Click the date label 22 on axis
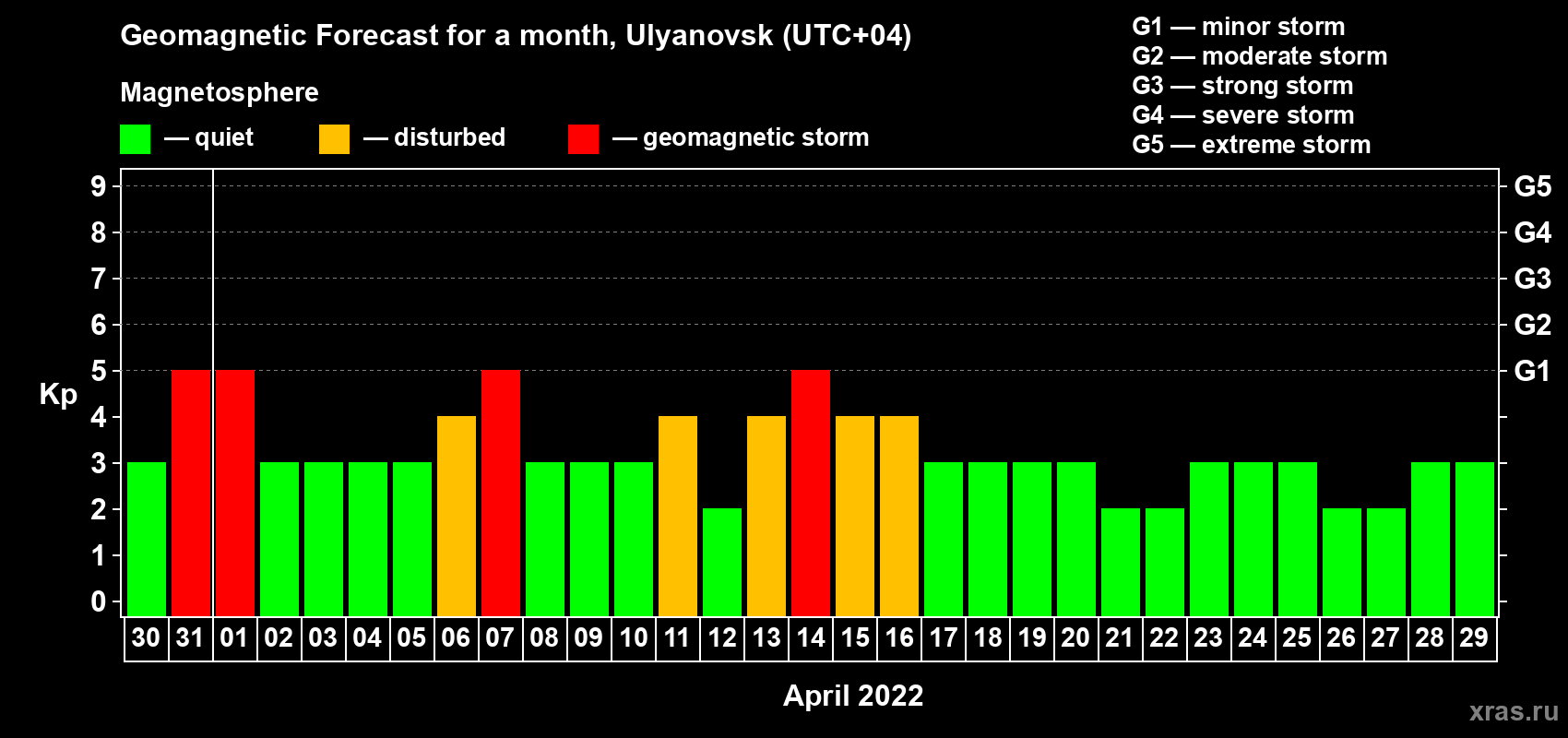 [x=1164, y=638]
